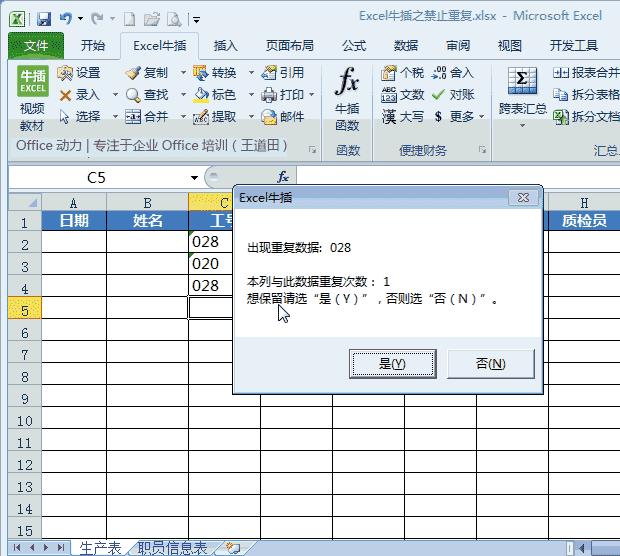Click the 提取 extract tool
620x556 pixels.
tap(215, 117)
